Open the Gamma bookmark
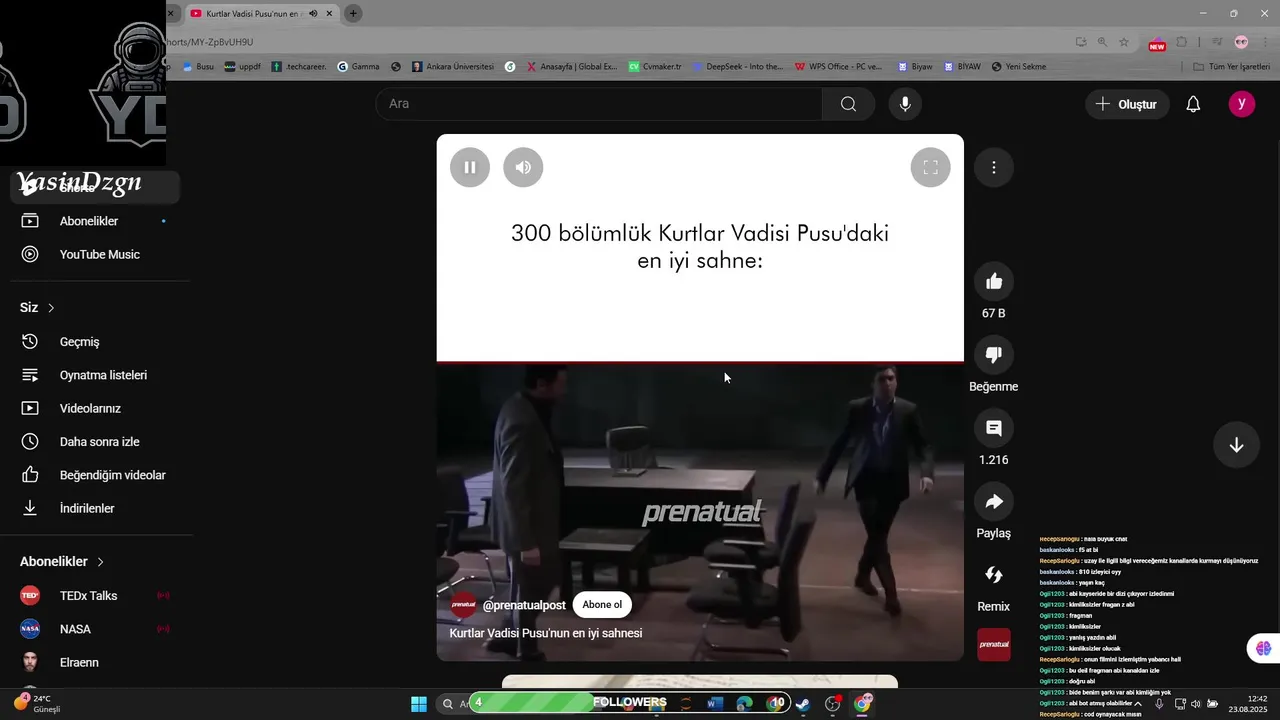This screenshot has height=720, width=1280. [x=358, y=66]
